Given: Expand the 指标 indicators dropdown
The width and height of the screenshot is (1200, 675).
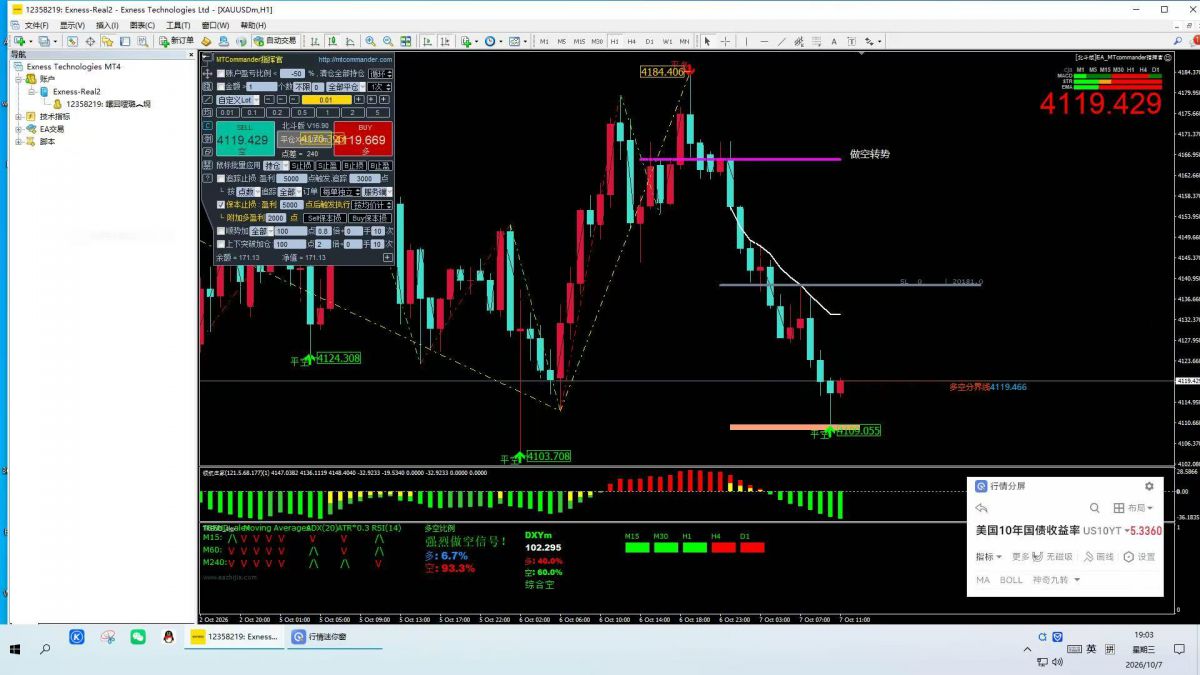Looking at the screenshot, I should tap(989, 557).
